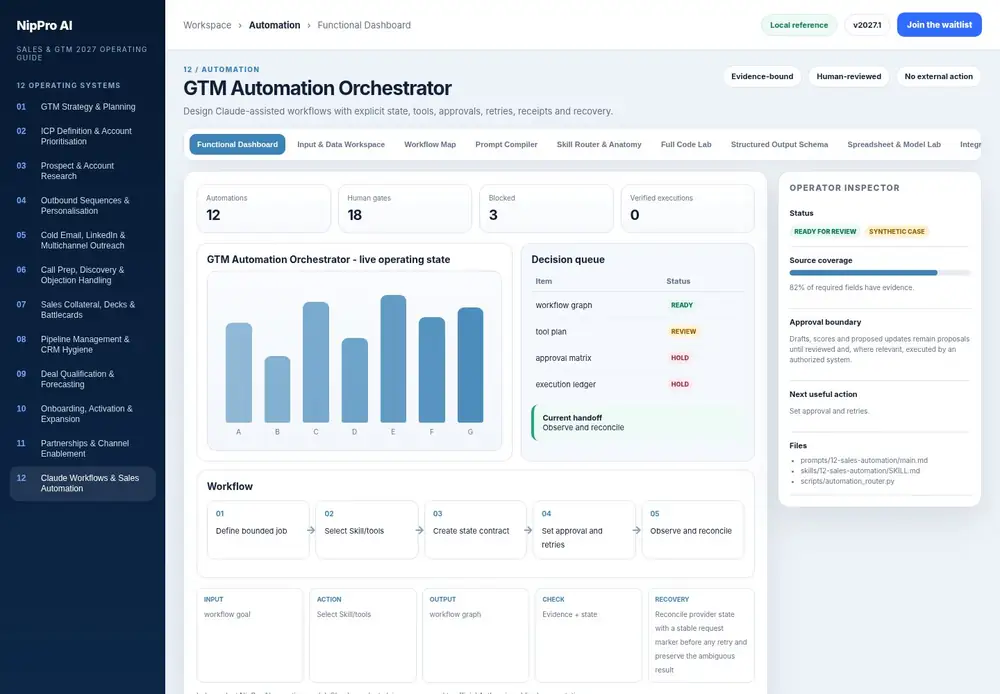Open the Workspace breadcrumb
The width and height of the screenshot is (1000, 694).
[207, 25]
